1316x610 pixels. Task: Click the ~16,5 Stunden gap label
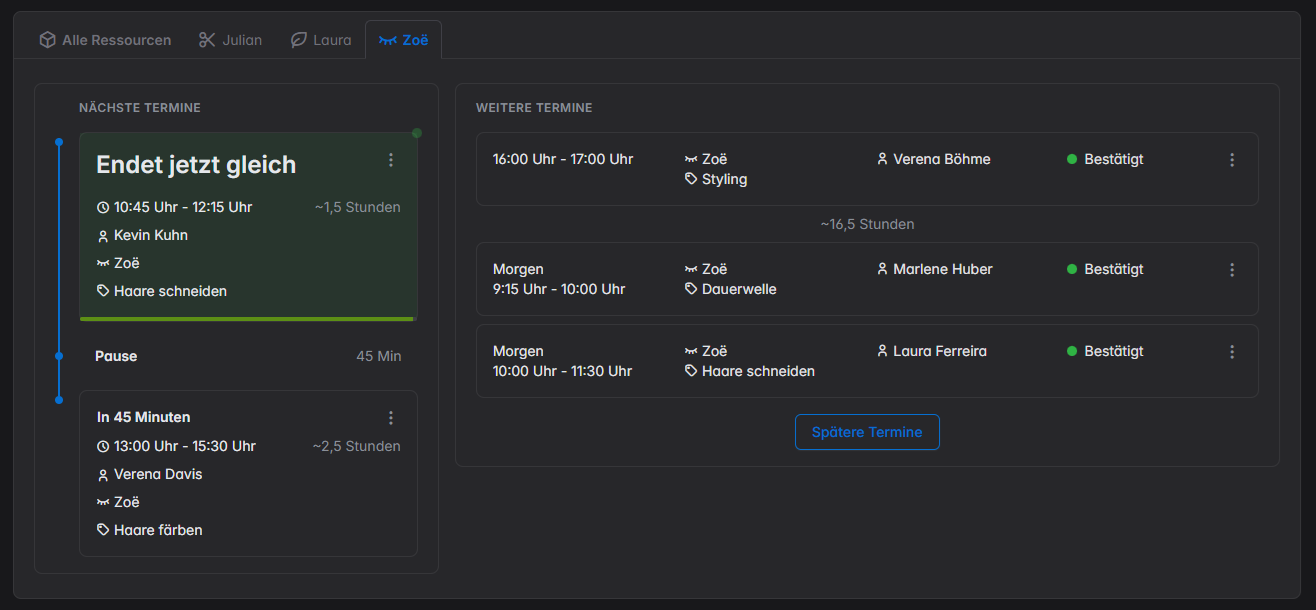coord(867,224)
